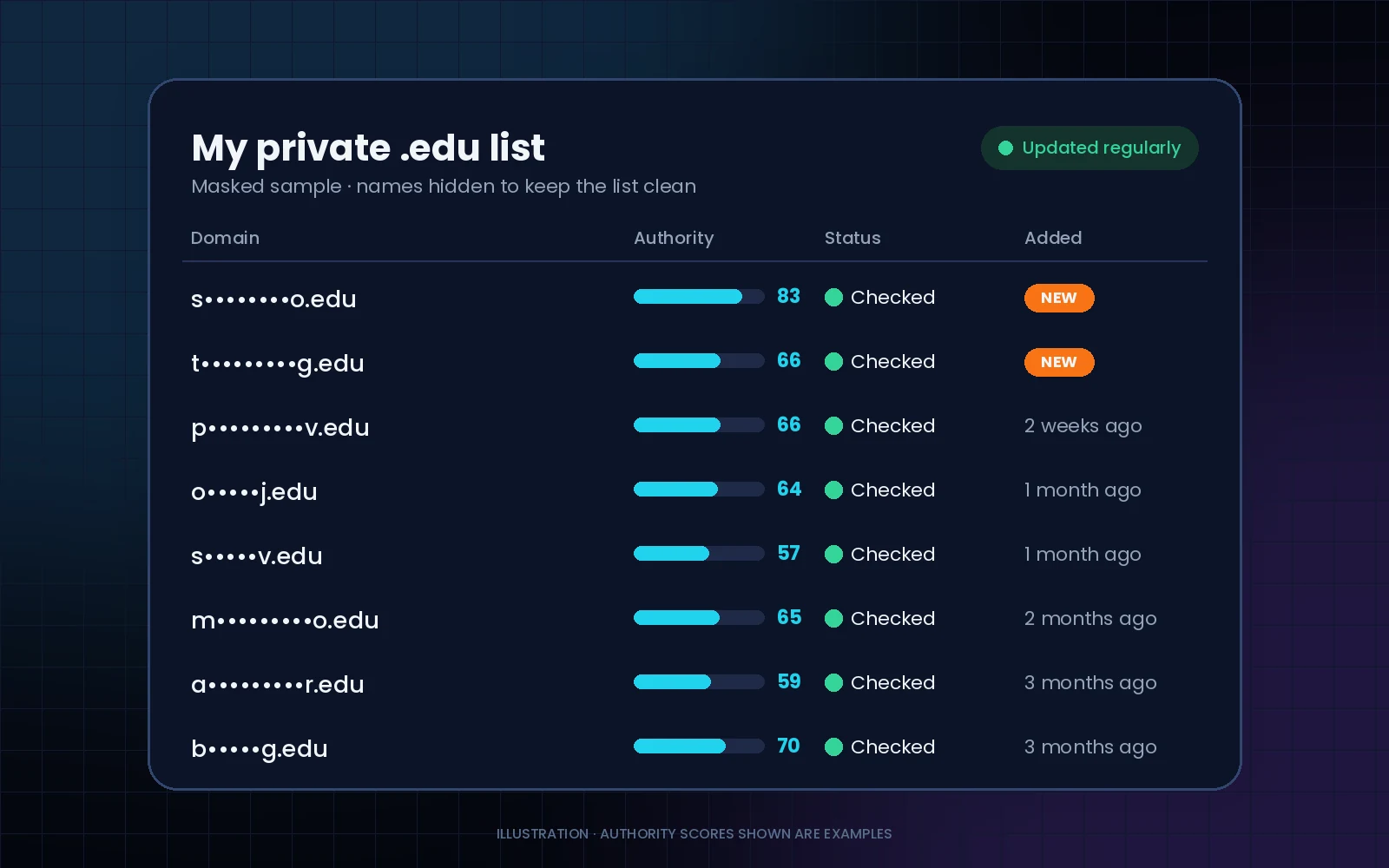The width and height of the screenshot is (1389, 868).
Task: Click "3 months ago" on the b•••••g.edu row
Action: (x=1090, y=748)
